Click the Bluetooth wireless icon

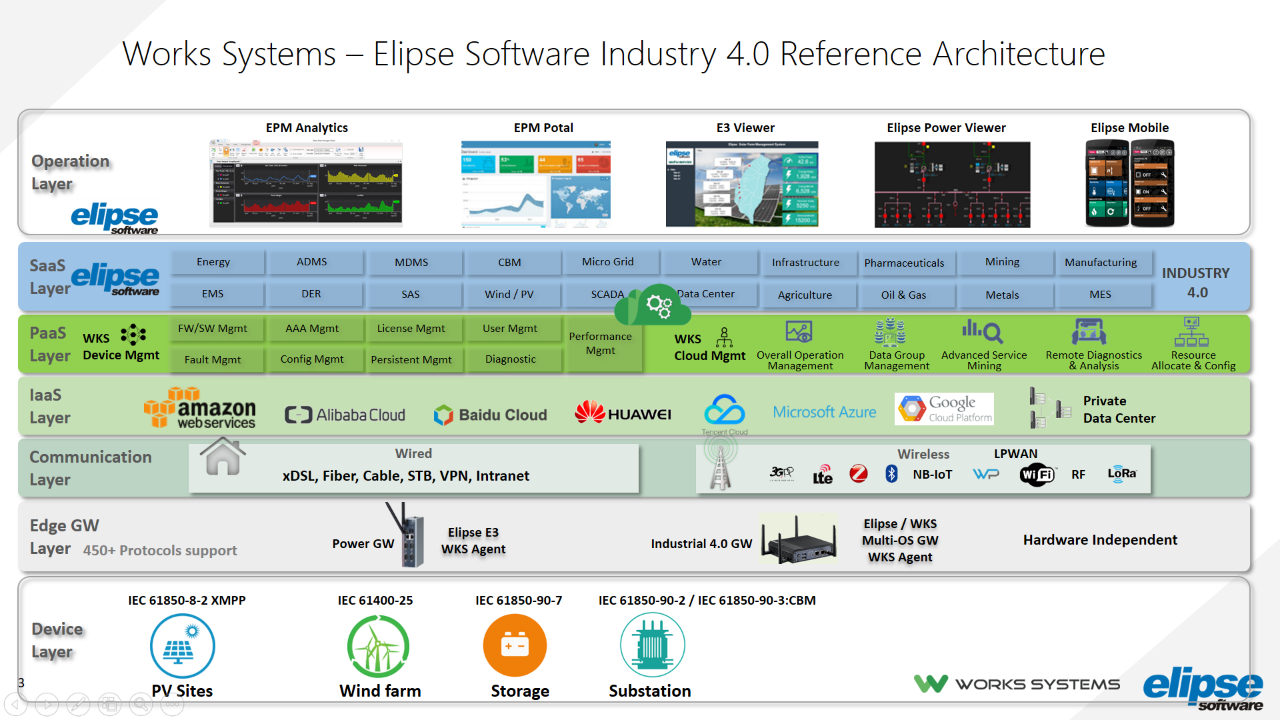[891, 474]
